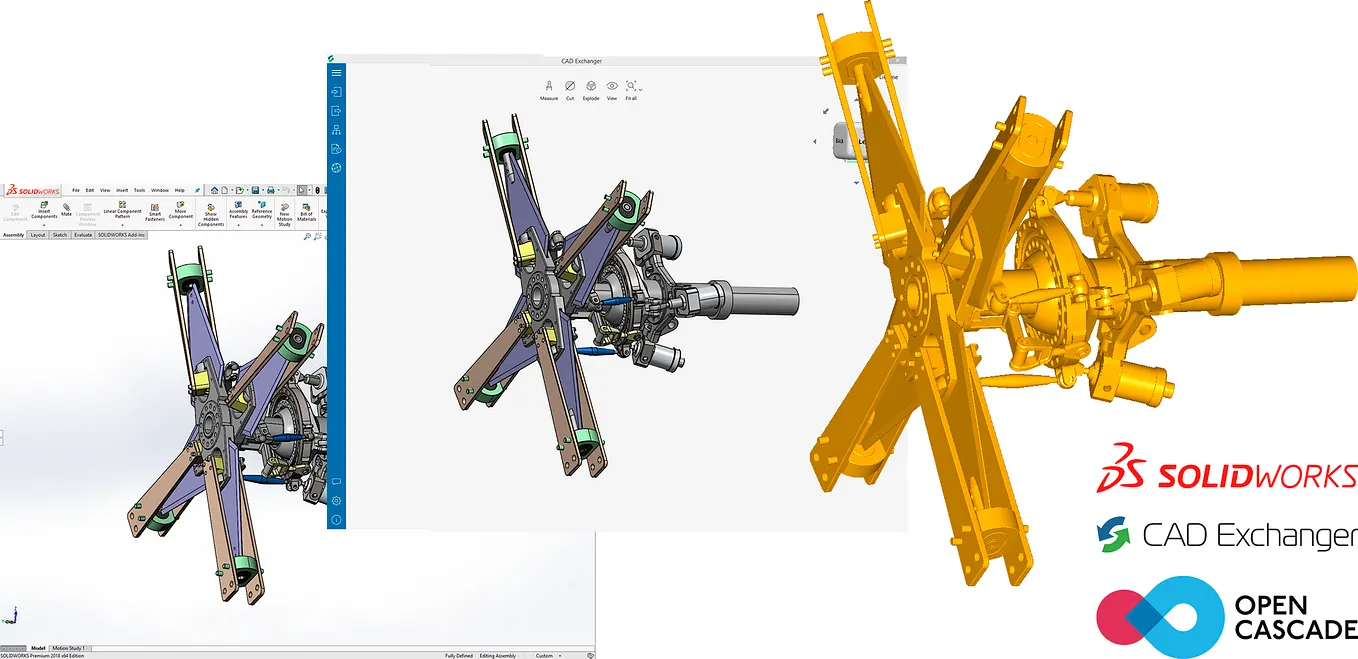Pin the SOLIDWORKS menu bar
Viewport: 1358px width, 659px height.
(x=198, y=189)
